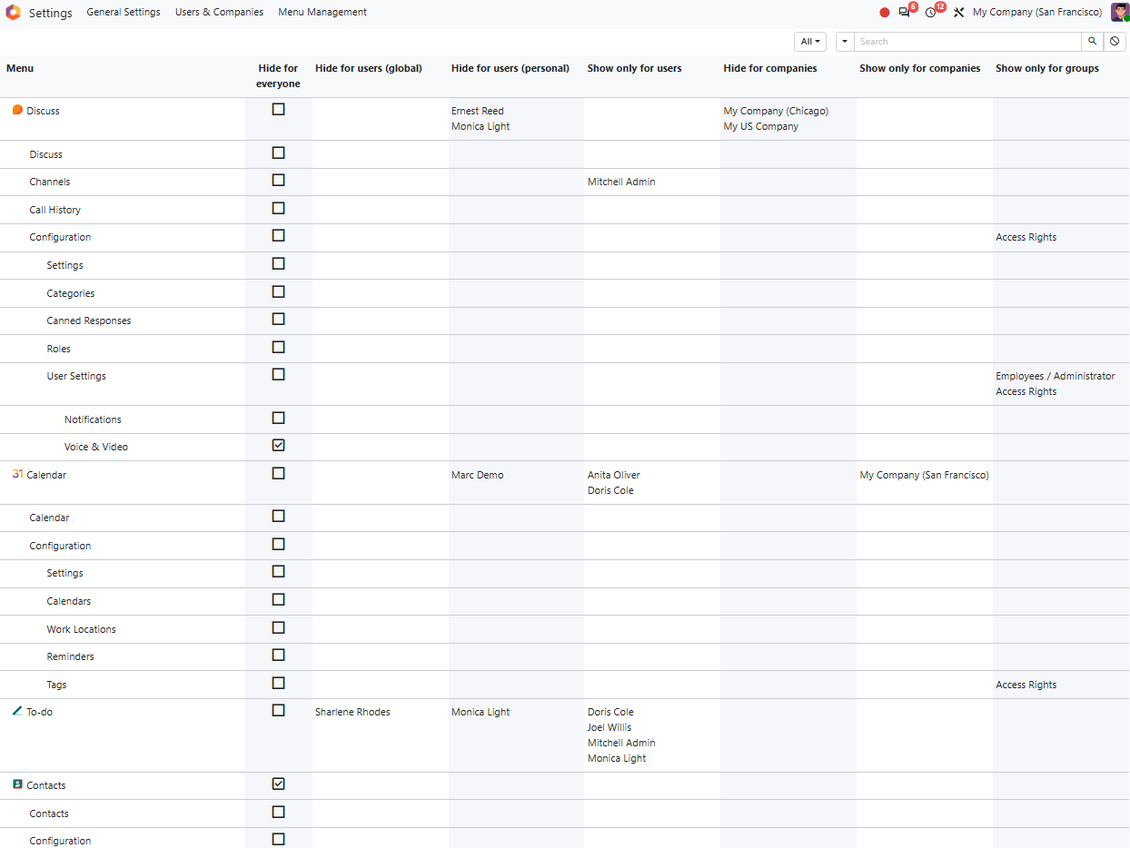
Task: Check Hide for everyone for Canned Responses
Action: point(278,319)
